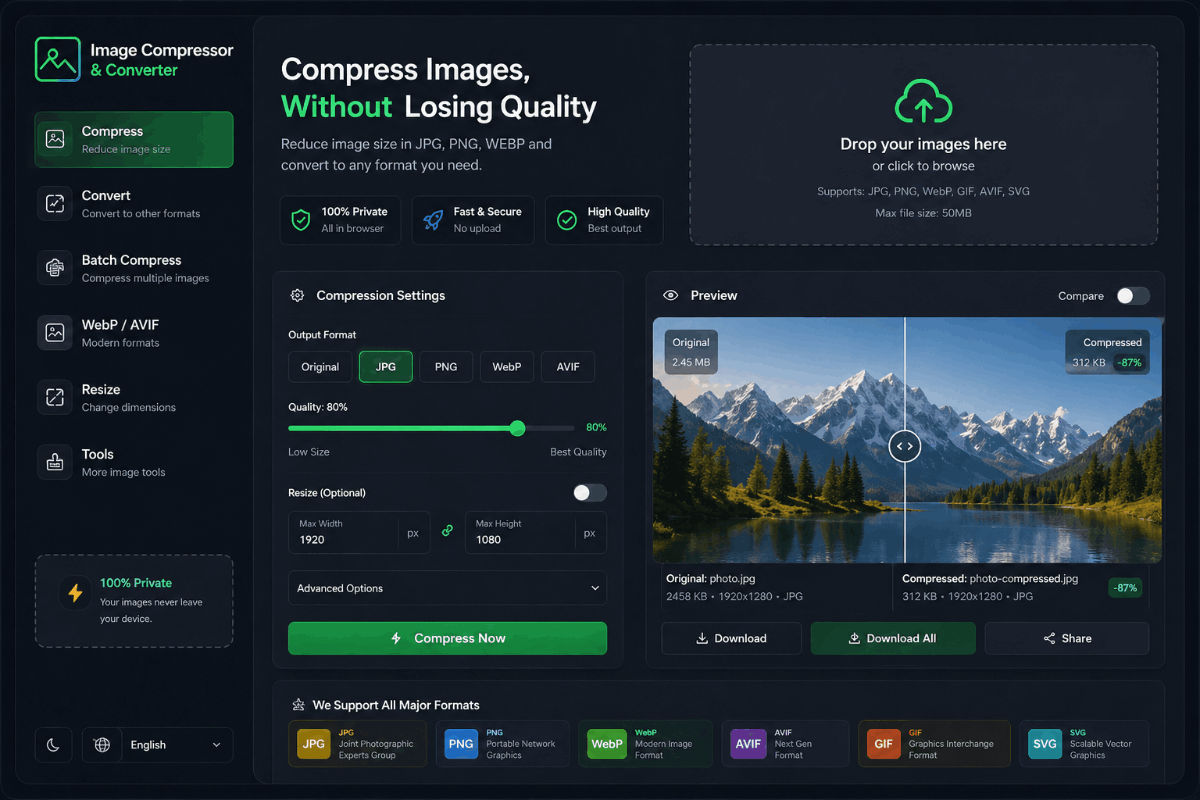Click the Image Compressor logo icon

point(57,59)
